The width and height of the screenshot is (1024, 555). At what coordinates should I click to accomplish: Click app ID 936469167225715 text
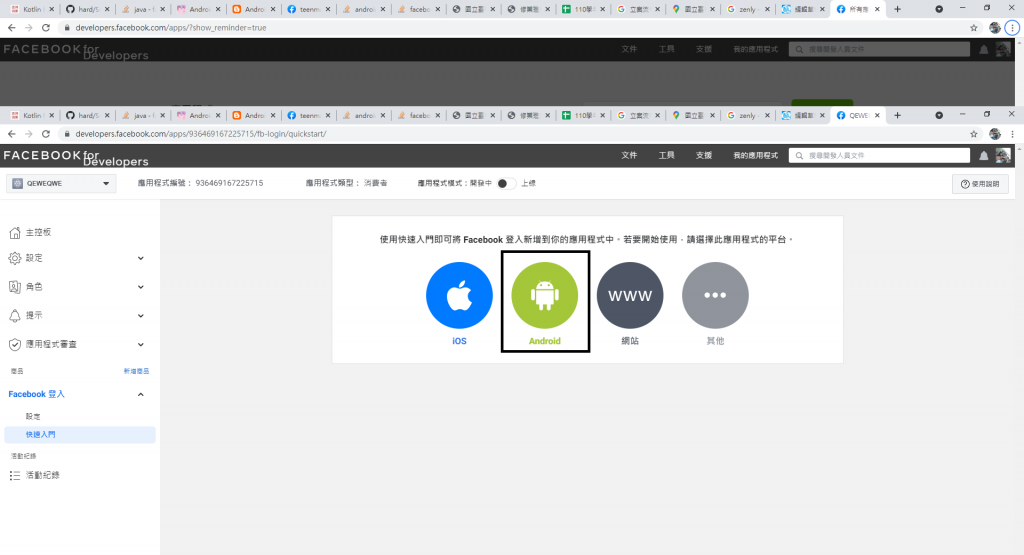pos(229,183)
